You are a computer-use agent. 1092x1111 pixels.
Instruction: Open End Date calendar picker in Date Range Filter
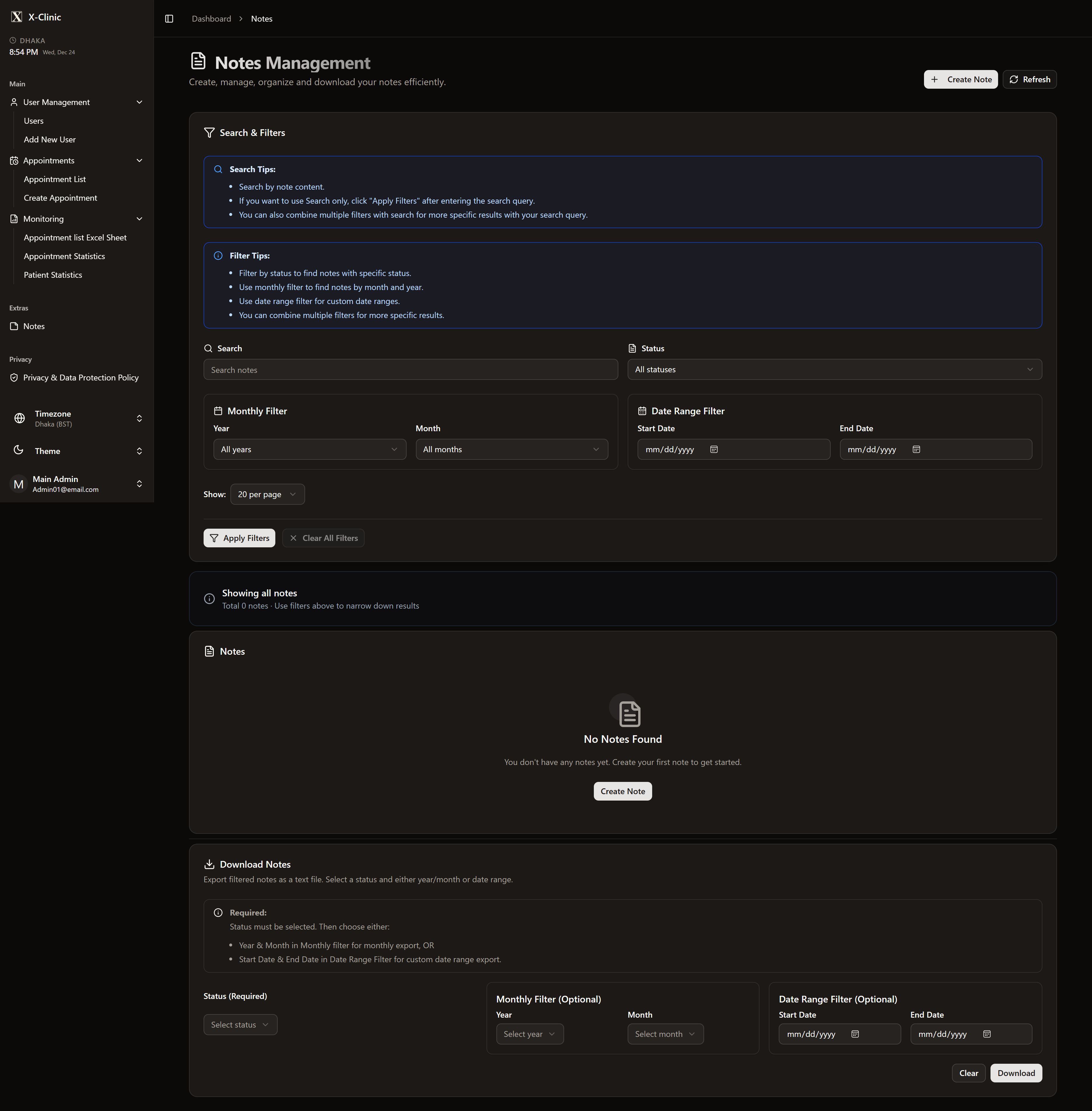click(x=916, y=449)
